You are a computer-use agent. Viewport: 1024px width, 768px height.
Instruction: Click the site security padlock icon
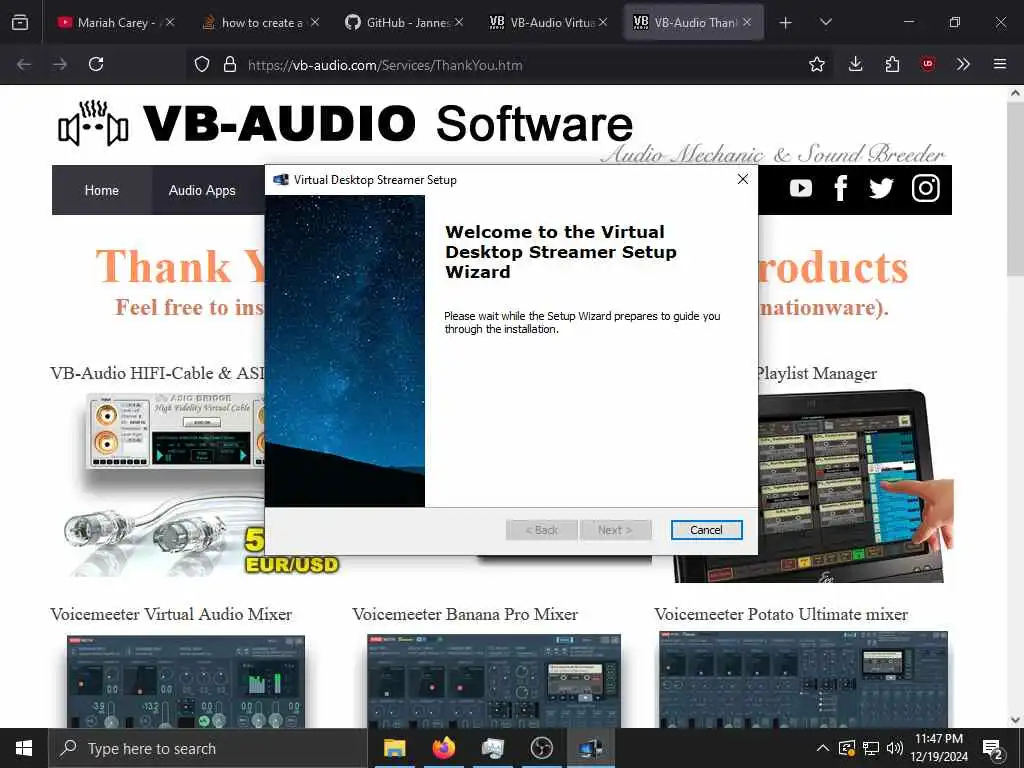[x=230, y=64]
